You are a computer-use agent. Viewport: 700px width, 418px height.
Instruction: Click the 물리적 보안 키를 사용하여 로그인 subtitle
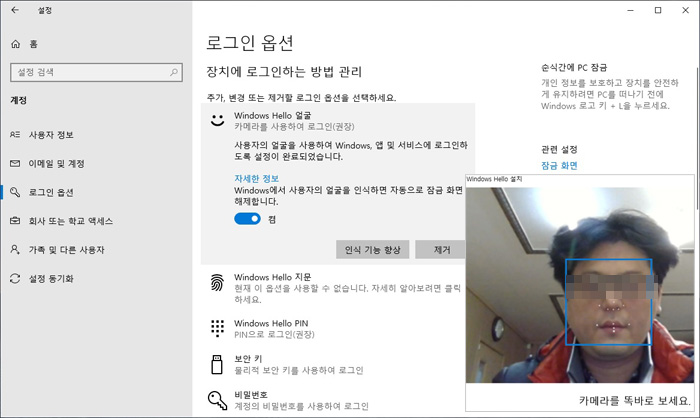[299, 370]
